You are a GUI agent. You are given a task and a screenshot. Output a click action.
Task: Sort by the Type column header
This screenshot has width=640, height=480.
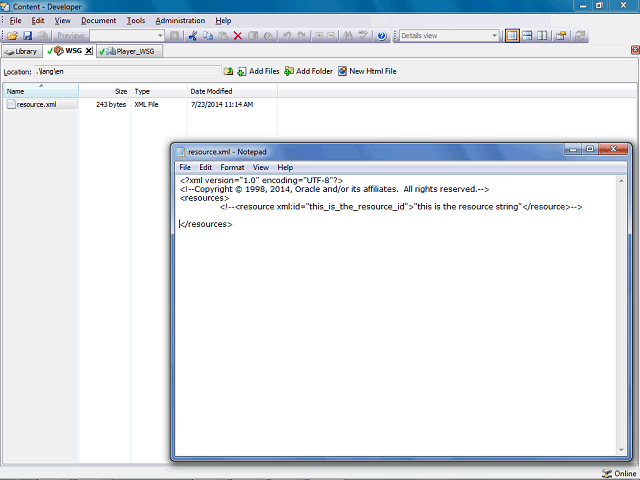point(159,91)
